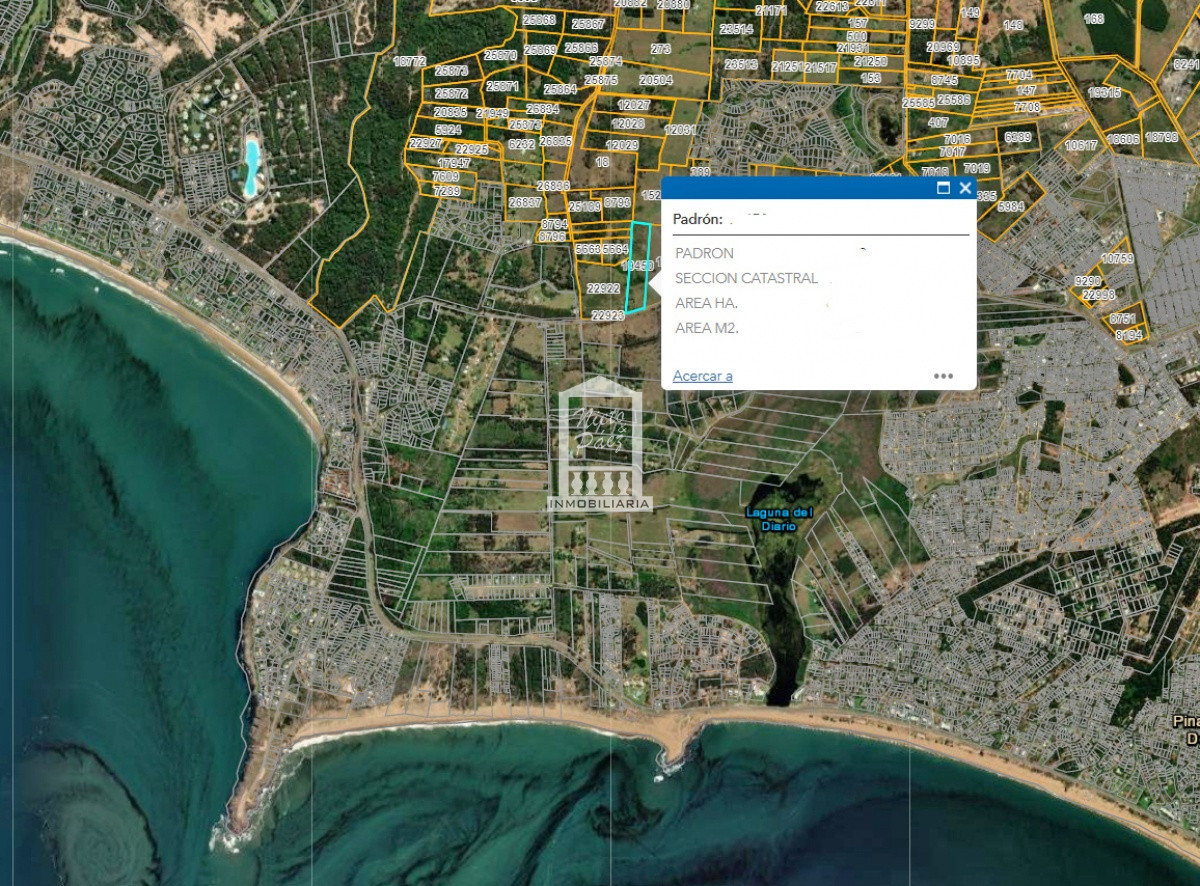Viewport: 1200px width, 886px height.
Task: Select the cyan highlighted parcel
Action: tap(638, 266)
